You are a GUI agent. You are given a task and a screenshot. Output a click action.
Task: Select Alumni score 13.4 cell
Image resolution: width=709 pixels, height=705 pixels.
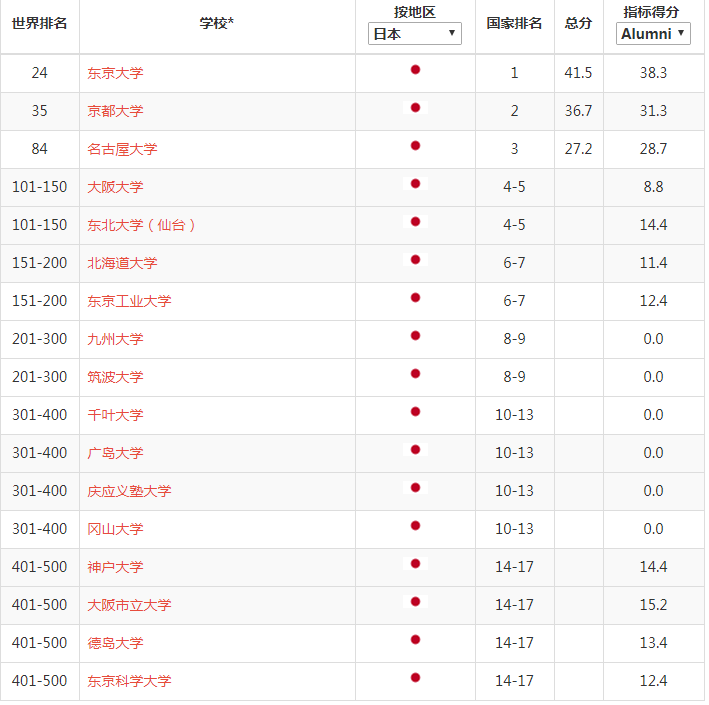(653, 643)
